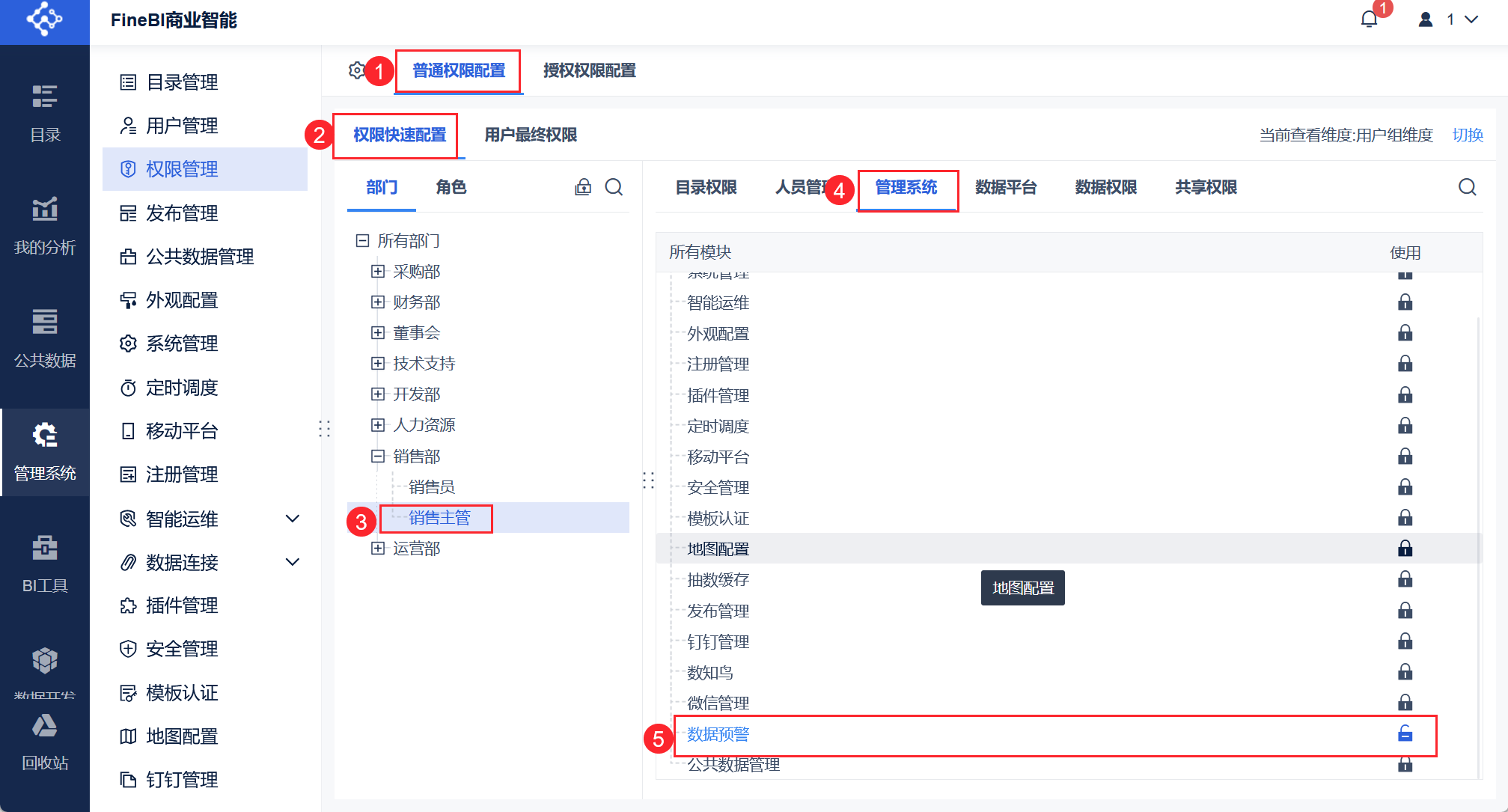Screen dimensions: 1508x812
Task: Click the search icon in department panel
Action: [614, 187]
